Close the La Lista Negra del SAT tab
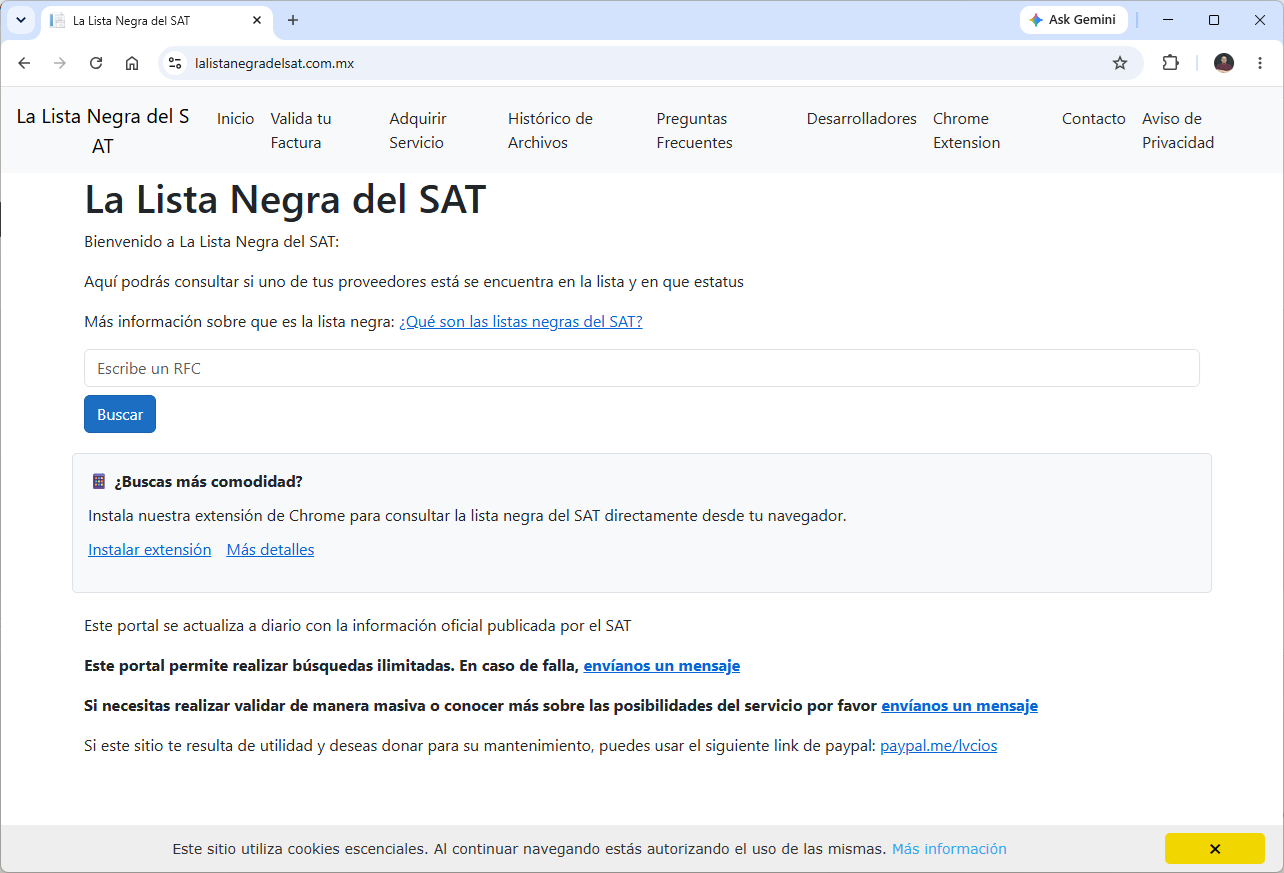The width and height of the screenshot is (1284, 873). (257, 20)
